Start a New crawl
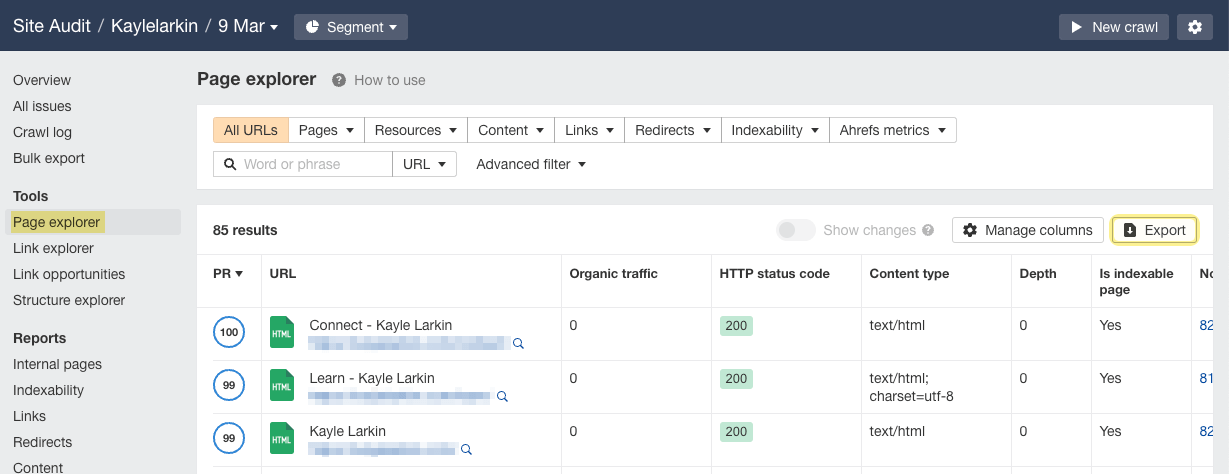Image resolution: width=1229 pixels, height=474 pixels. click(1113, 27)
